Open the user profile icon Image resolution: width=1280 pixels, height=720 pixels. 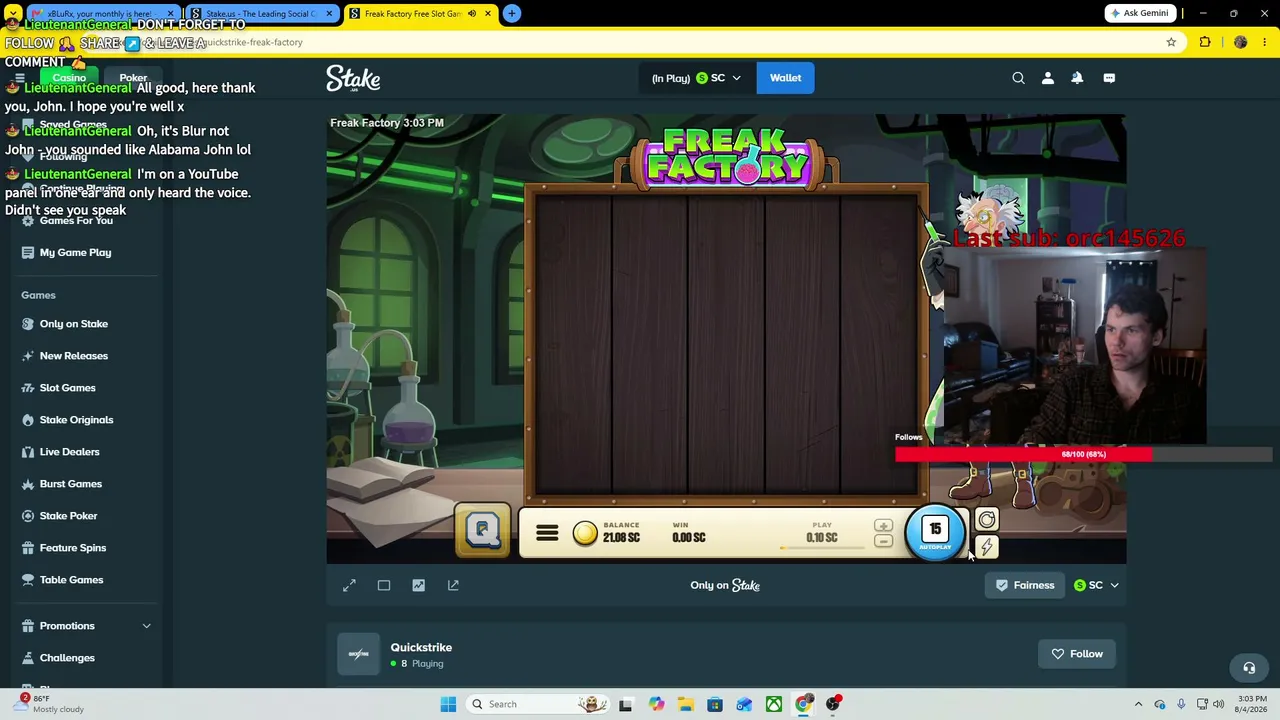(x=1048, y=78)
